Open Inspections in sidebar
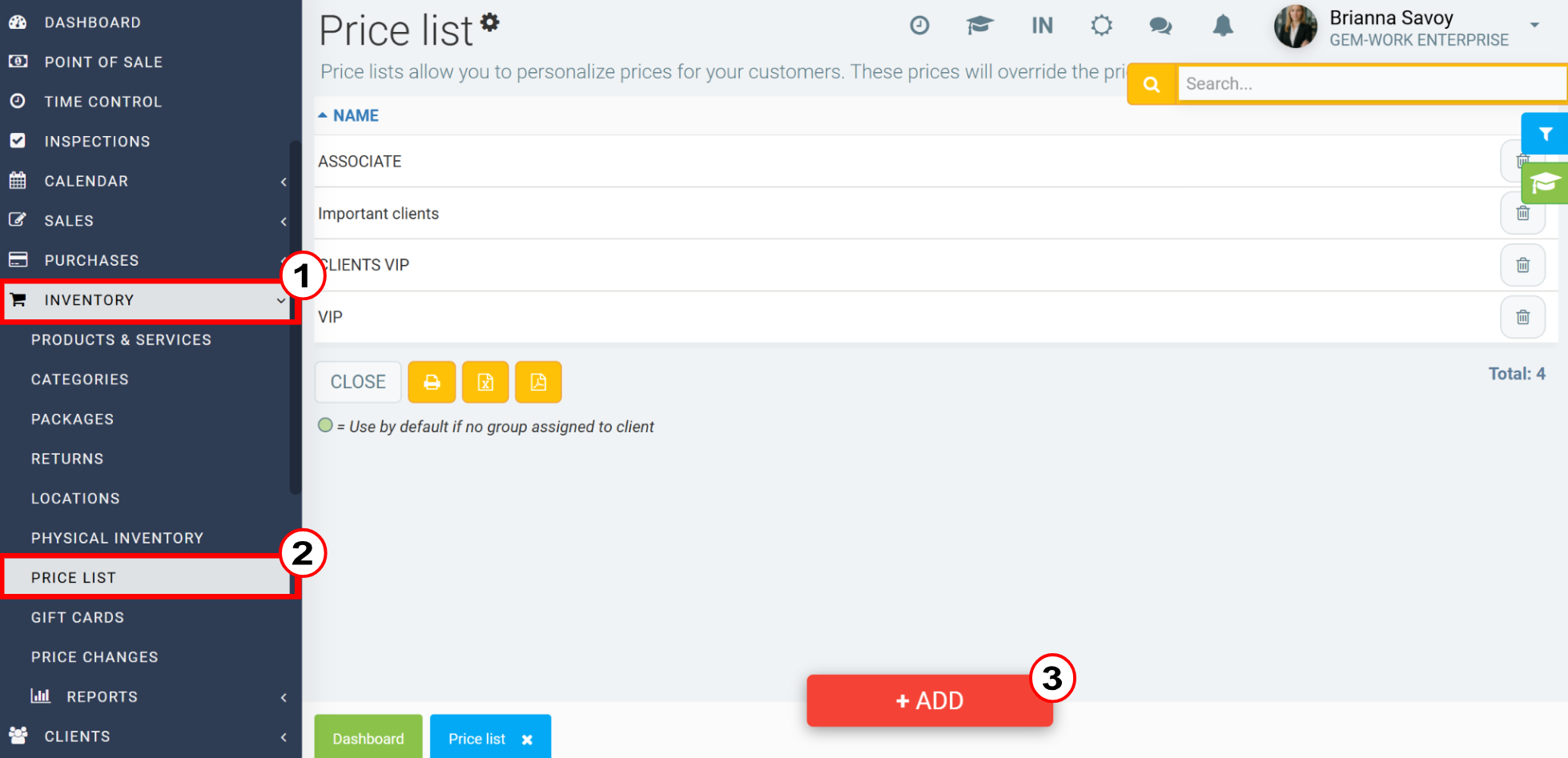This screenshot has height=758, width=1568. [97, 142]
